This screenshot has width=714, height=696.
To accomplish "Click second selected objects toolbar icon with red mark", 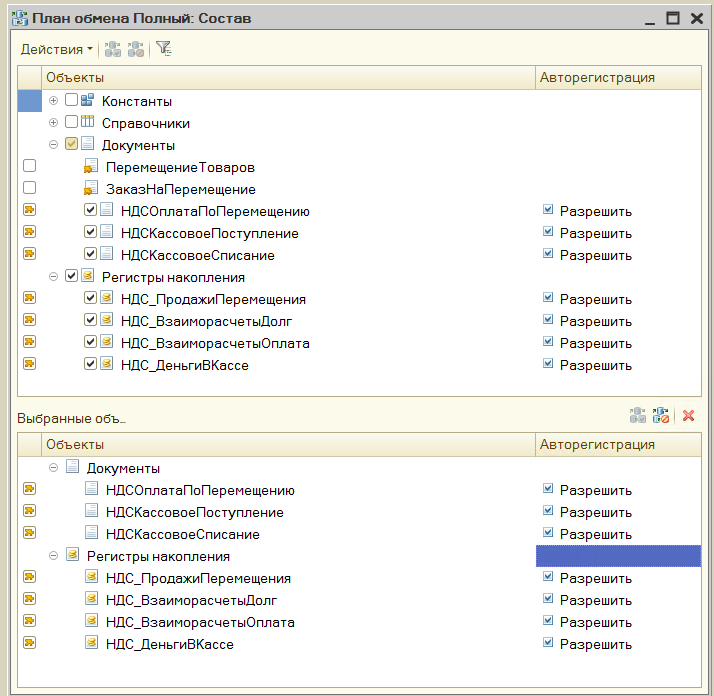I will click(x=661, y=415).
